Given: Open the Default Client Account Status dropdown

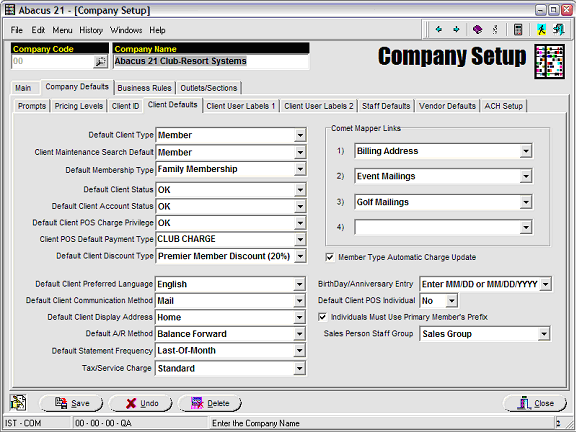Looking at the screenshot, I should point(300,206).
